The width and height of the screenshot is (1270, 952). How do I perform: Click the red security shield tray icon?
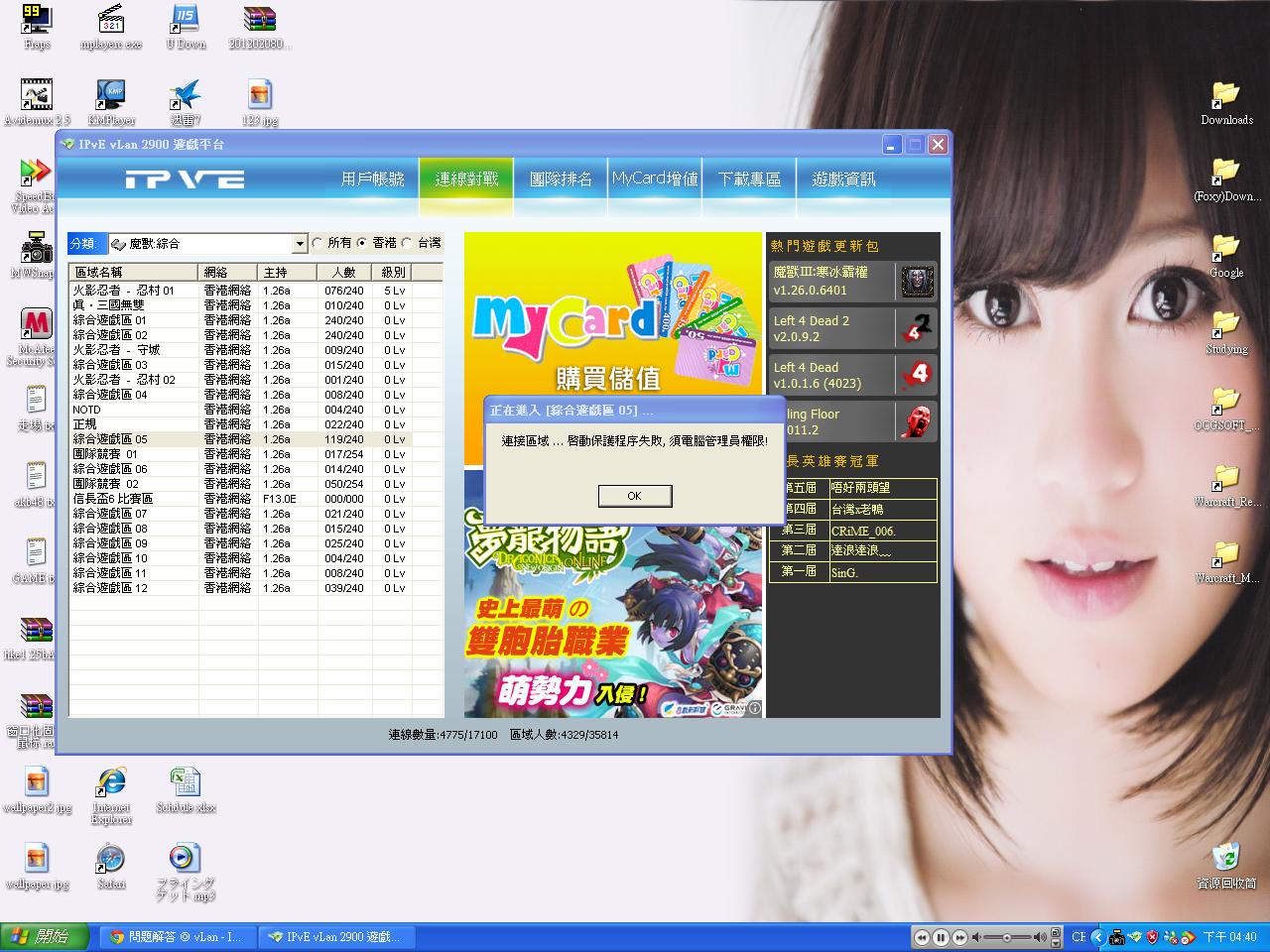1152,937
